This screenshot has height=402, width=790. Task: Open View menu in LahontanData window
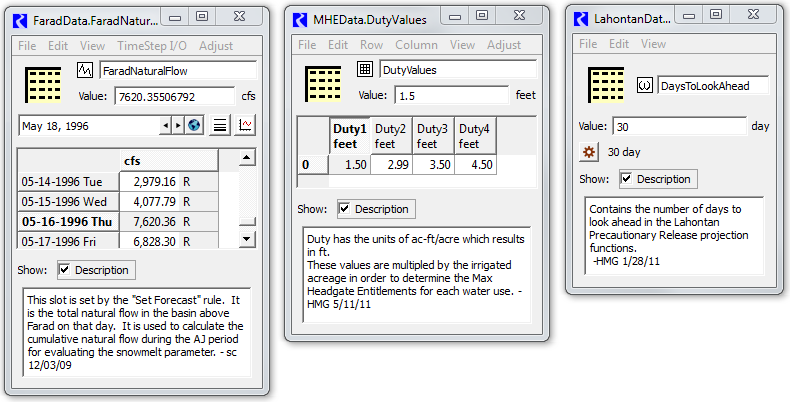653,44
